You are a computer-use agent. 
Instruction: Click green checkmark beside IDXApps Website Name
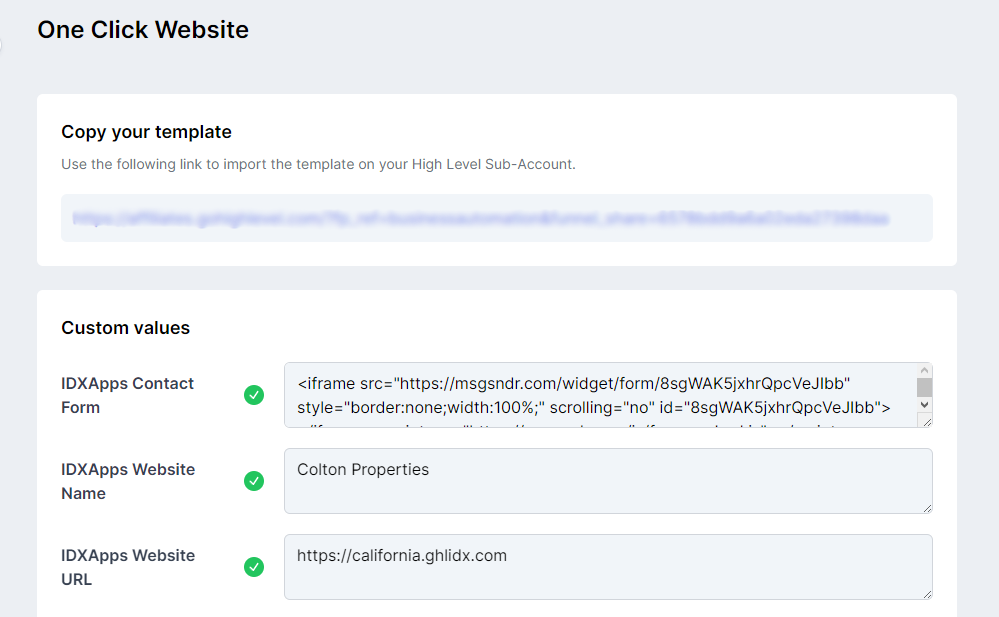pos(254,481)
